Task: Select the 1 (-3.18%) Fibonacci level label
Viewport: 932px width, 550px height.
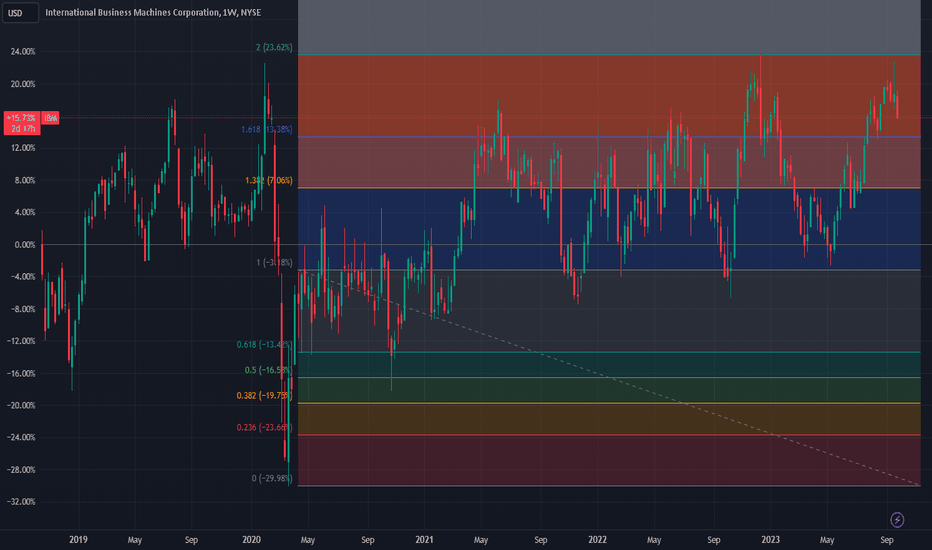Action: [274, 262]
